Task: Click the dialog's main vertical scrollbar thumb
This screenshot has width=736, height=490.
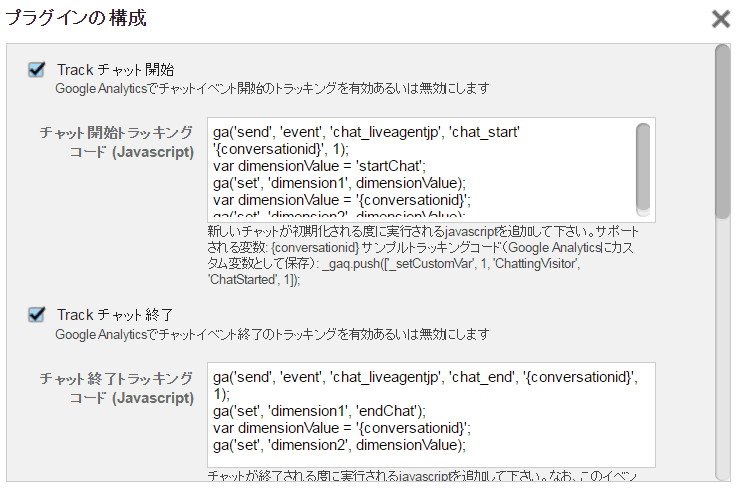Action: tap(723, 131)
